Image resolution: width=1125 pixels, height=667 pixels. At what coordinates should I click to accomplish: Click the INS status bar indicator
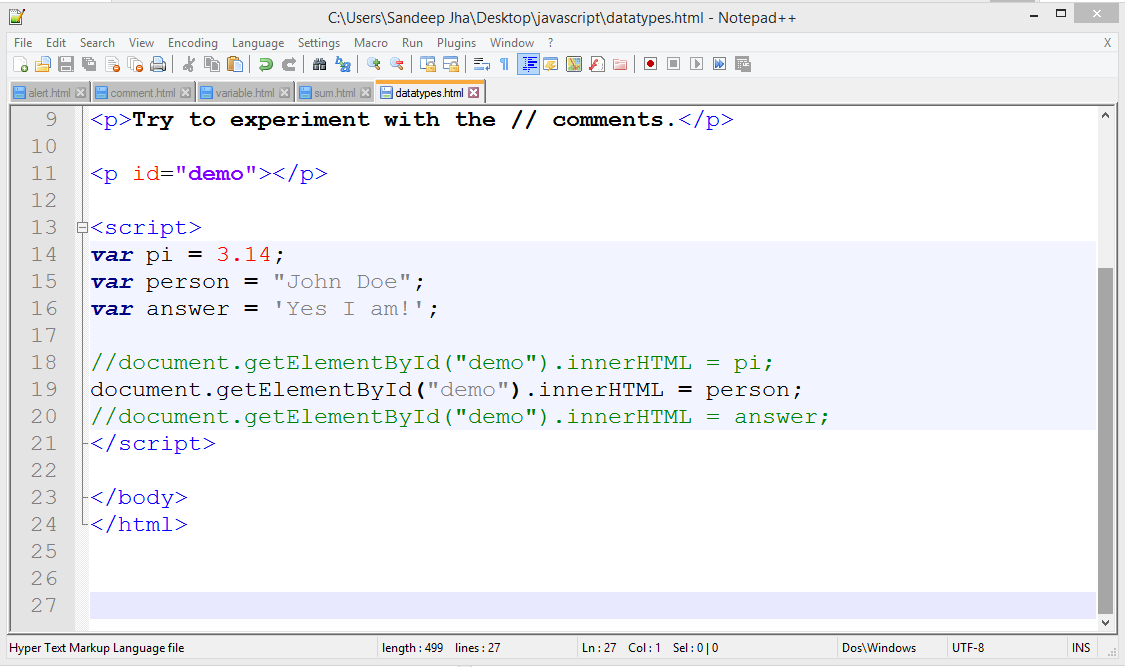pyautogui.click(x=1081, y=647)
